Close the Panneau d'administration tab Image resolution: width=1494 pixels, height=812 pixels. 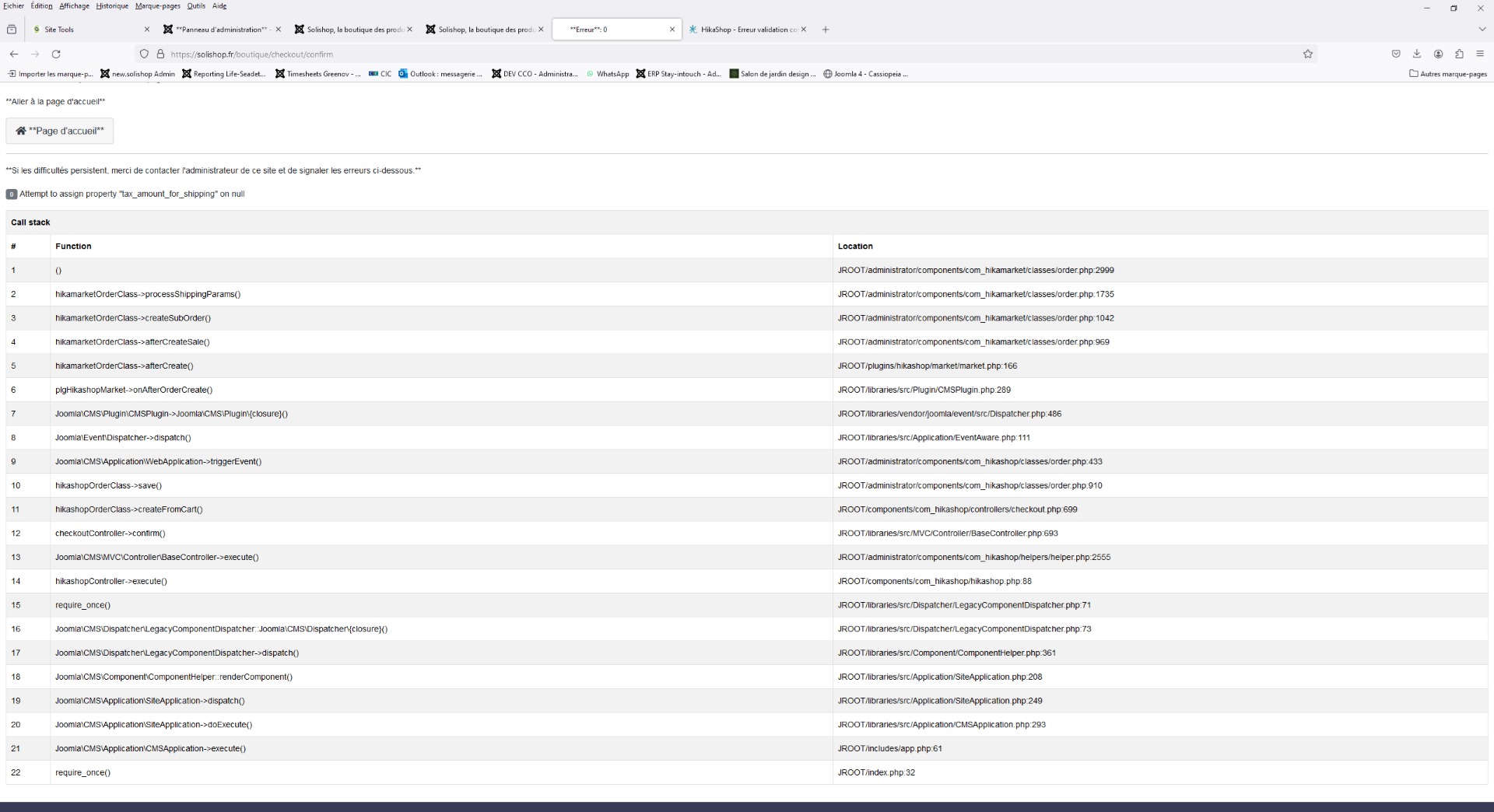point(279,30)
